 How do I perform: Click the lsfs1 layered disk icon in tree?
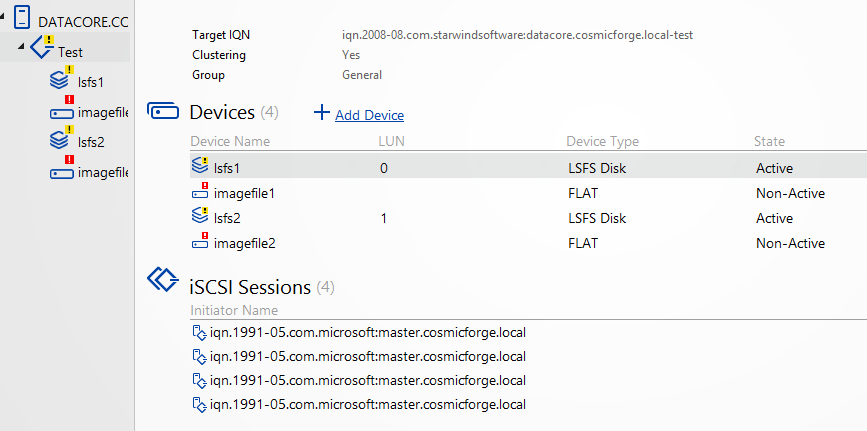(60, 79)
